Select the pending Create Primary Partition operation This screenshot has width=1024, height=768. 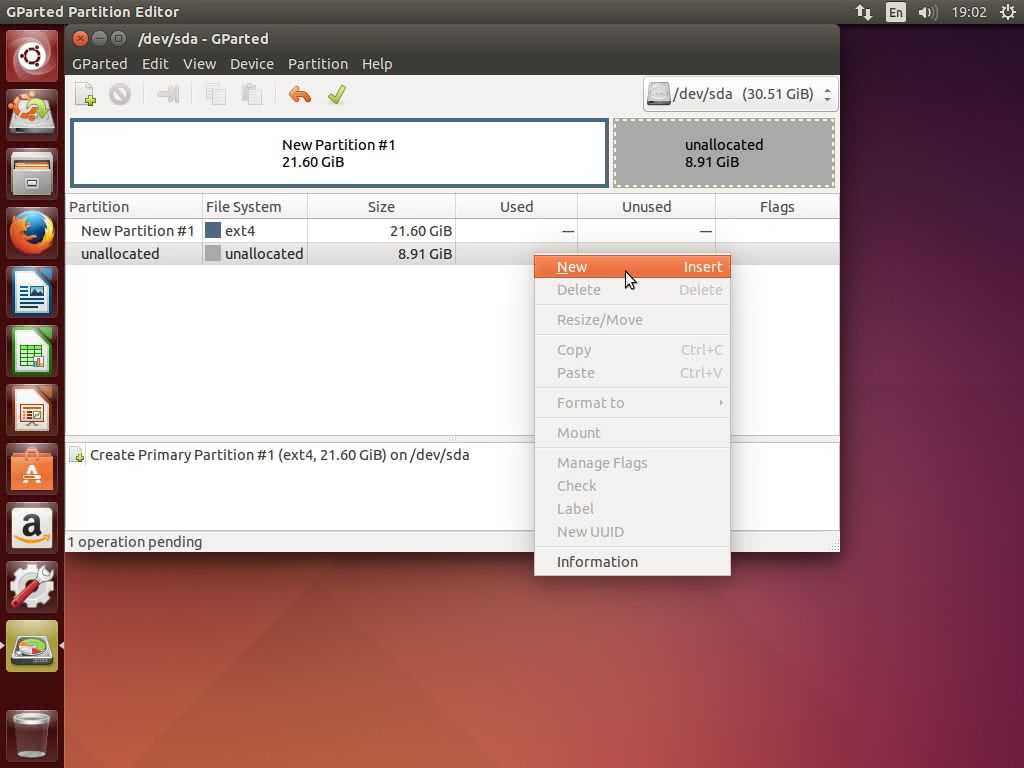tap(279, 455)
